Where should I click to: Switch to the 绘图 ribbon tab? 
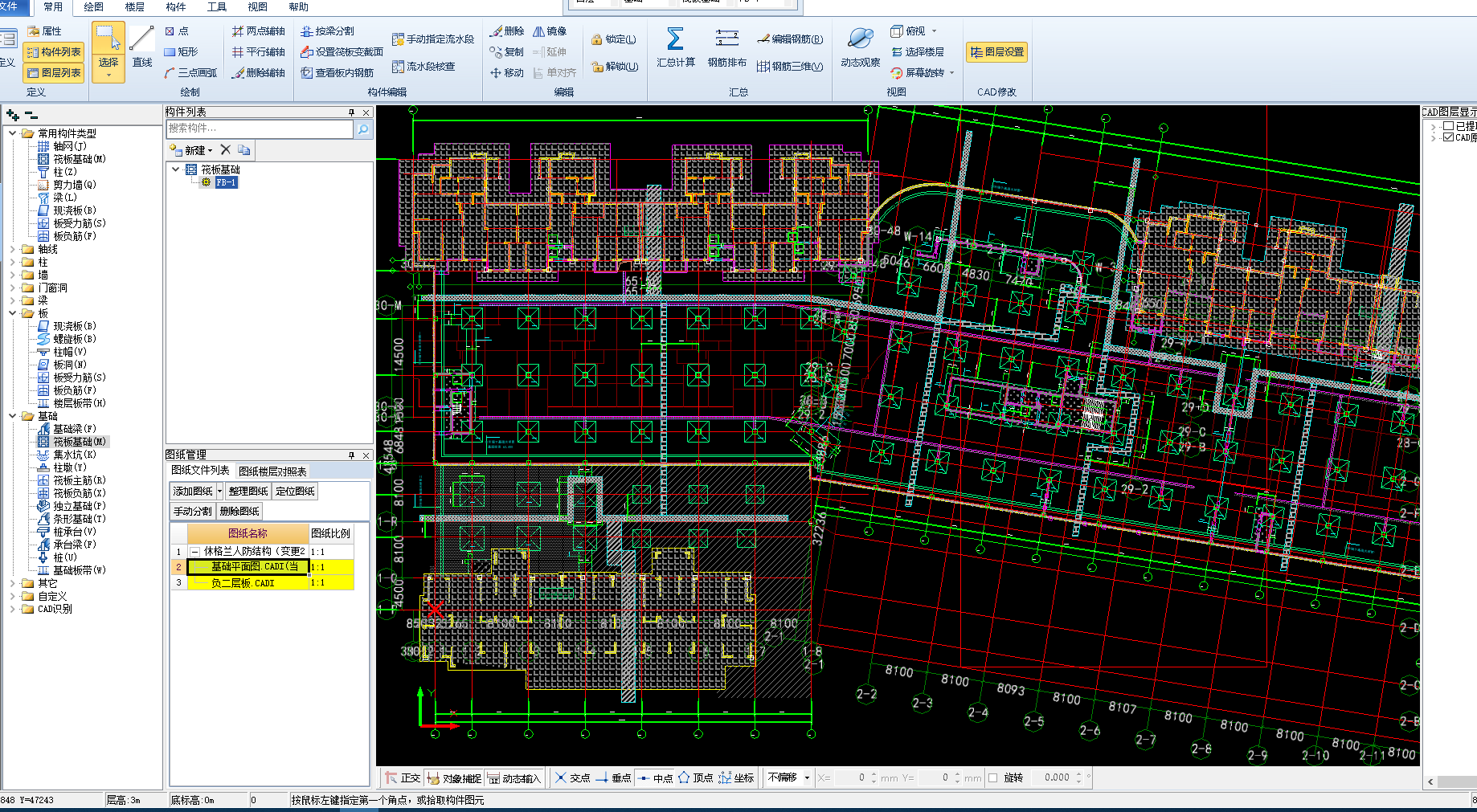(94, 7)
